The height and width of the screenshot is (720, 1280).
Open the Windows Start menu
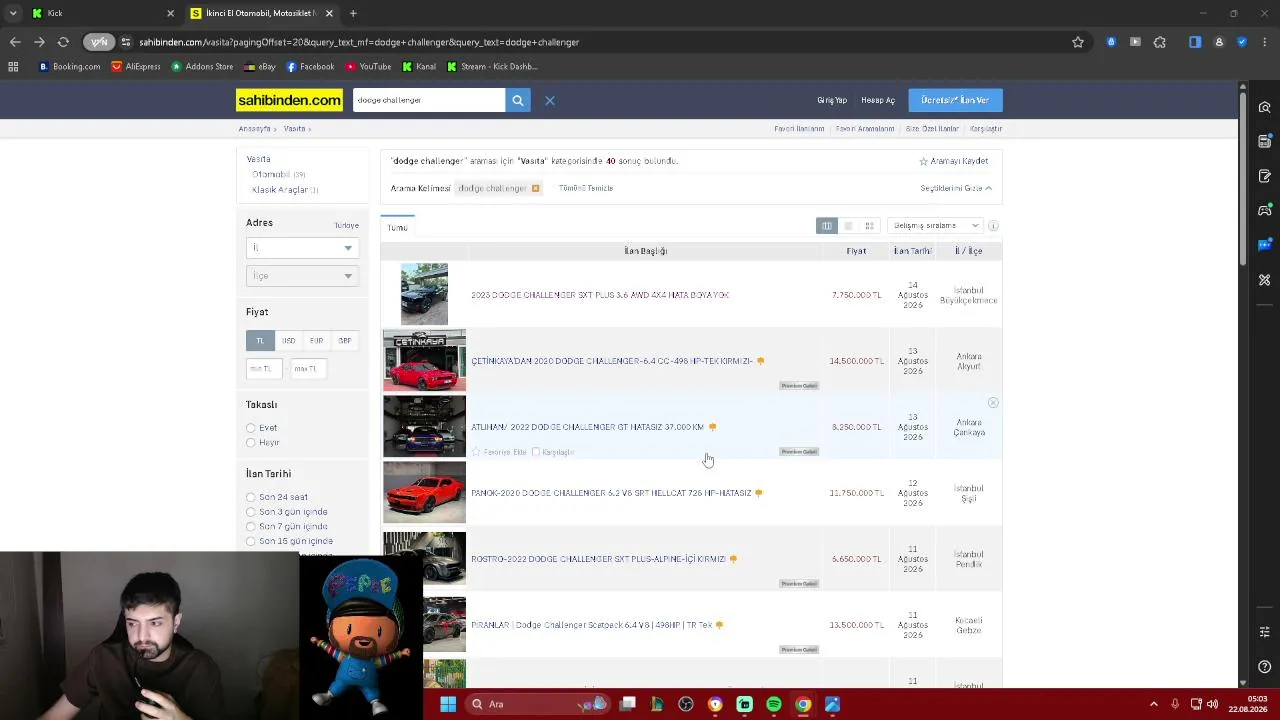pos(448,704)
